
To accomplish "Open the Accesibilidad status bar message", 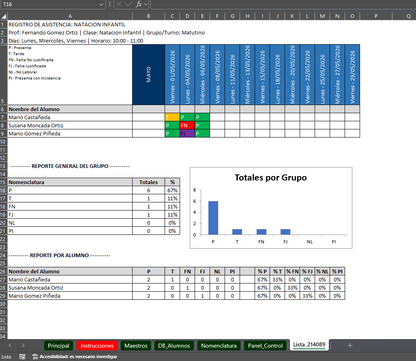I will click(75, 357).
